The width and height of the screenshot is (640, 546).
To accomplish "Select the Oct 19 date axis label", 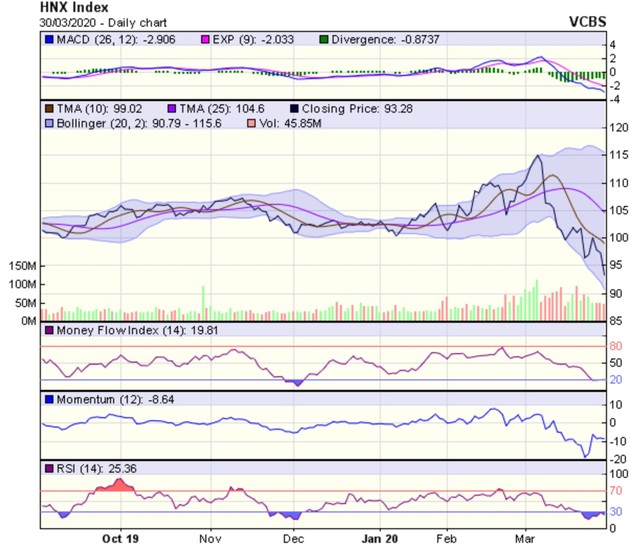I will tap(122, 535).
